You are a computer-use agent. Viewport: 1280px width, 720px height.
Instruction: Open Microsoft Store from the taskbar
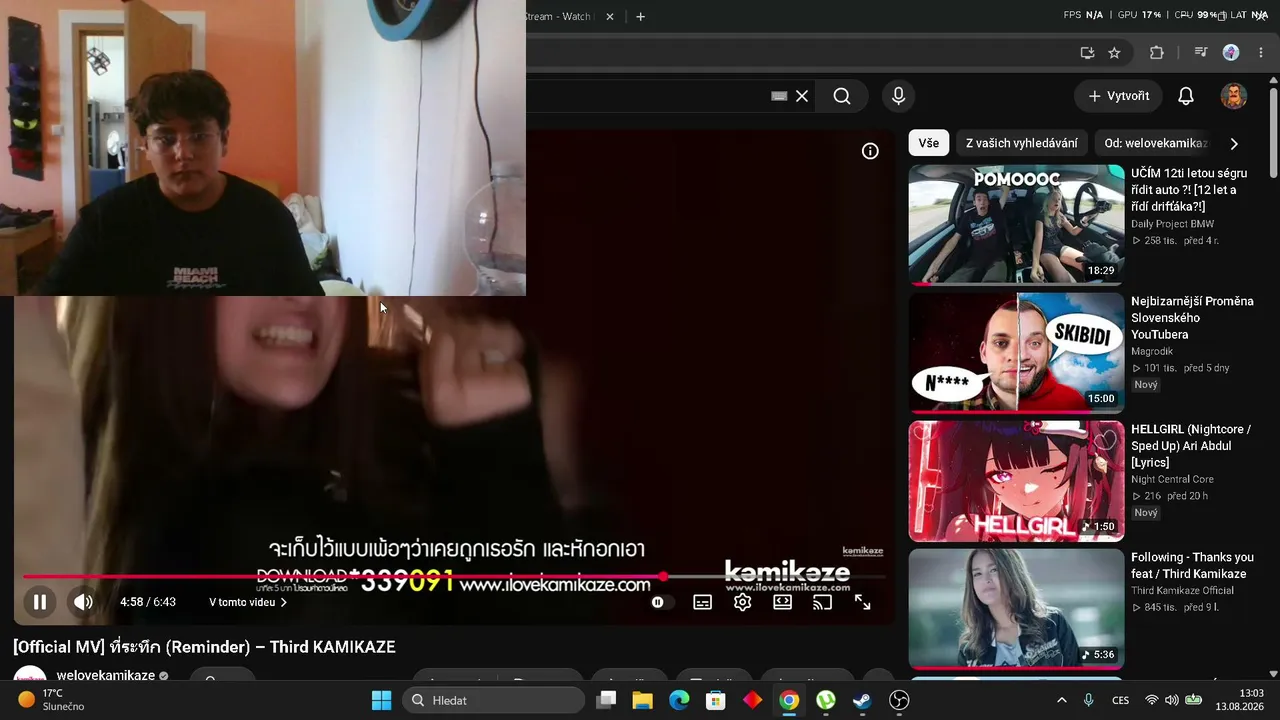click(715, 700)
